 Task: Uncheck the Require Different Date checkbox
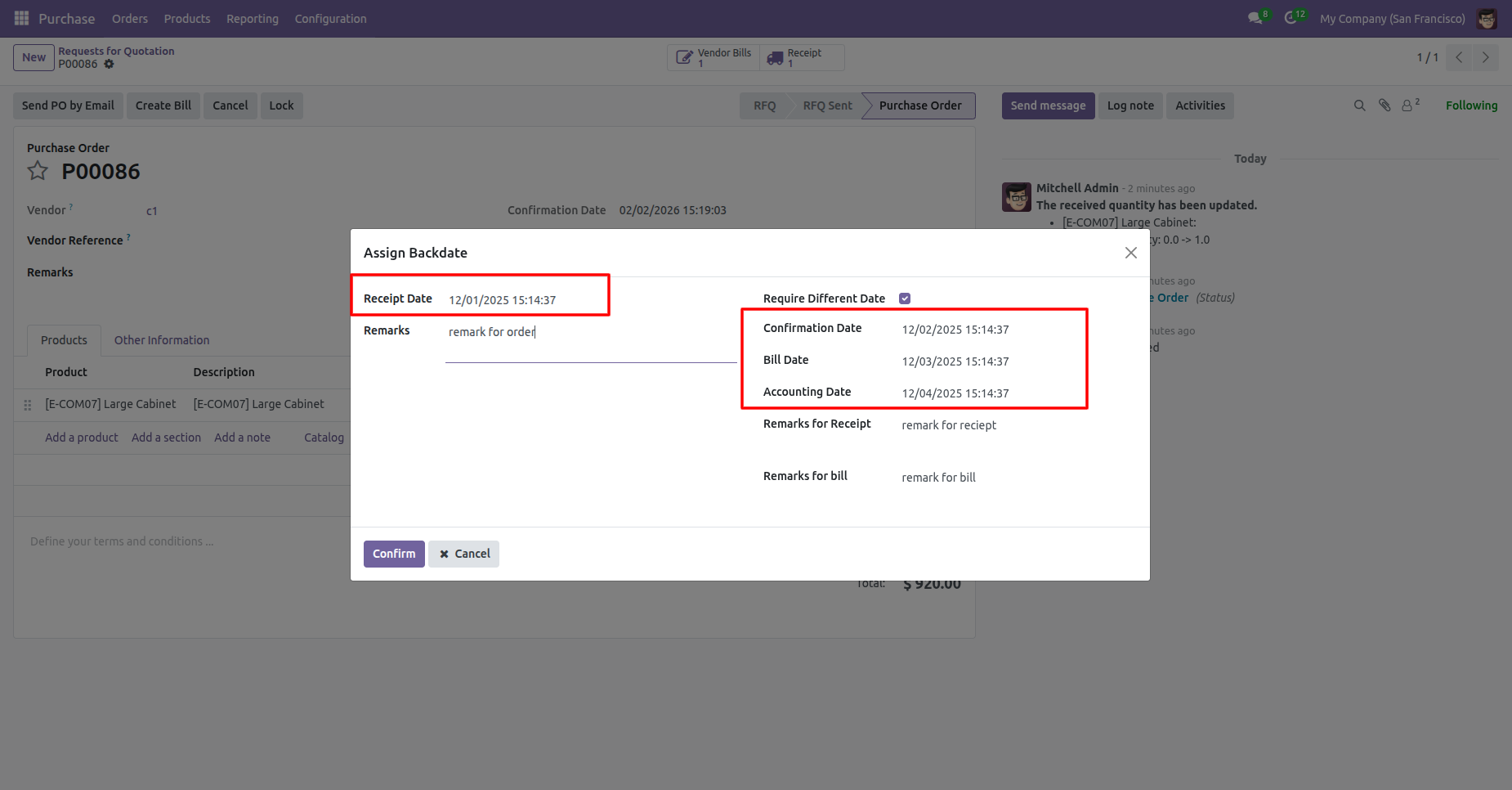pos(905,298)
